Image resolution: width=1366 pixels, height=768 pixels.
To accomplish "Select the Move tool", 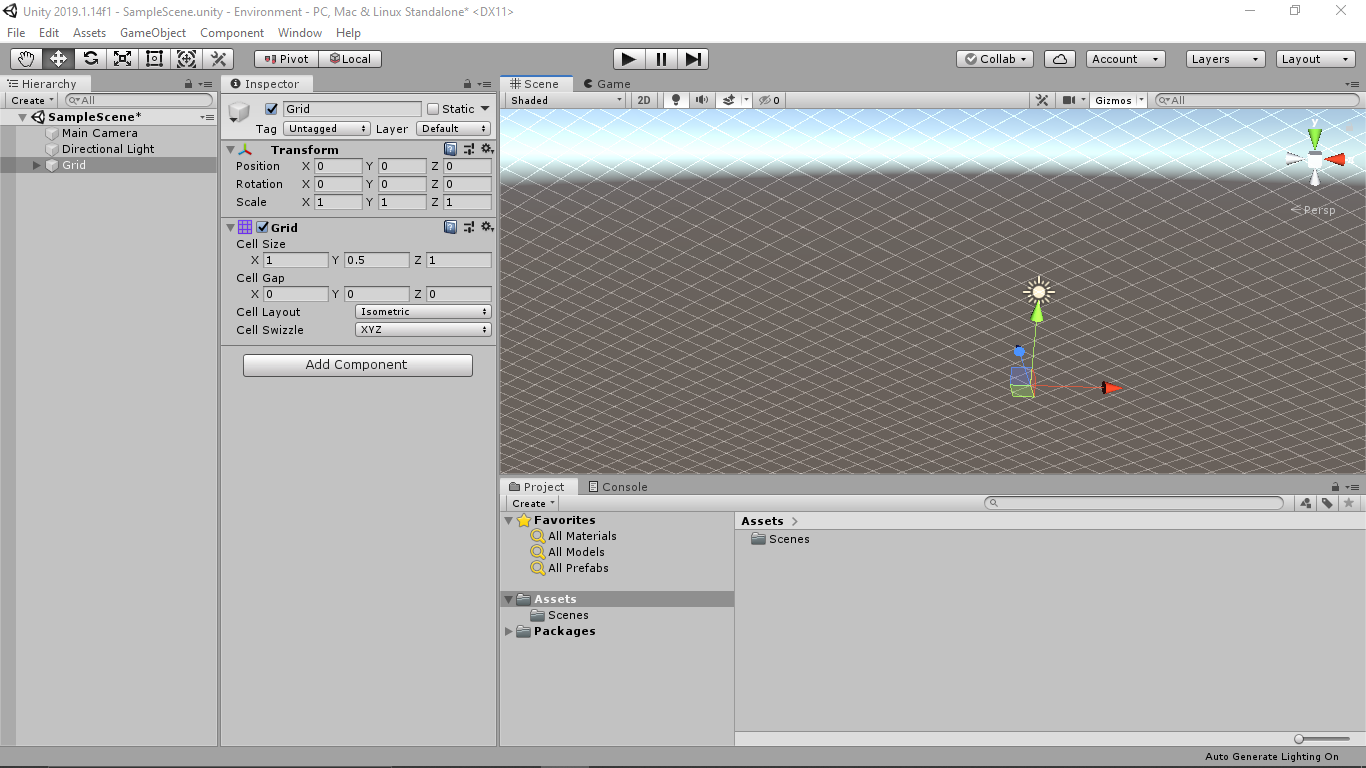I will pyautogui.click(x=59, y=59).
